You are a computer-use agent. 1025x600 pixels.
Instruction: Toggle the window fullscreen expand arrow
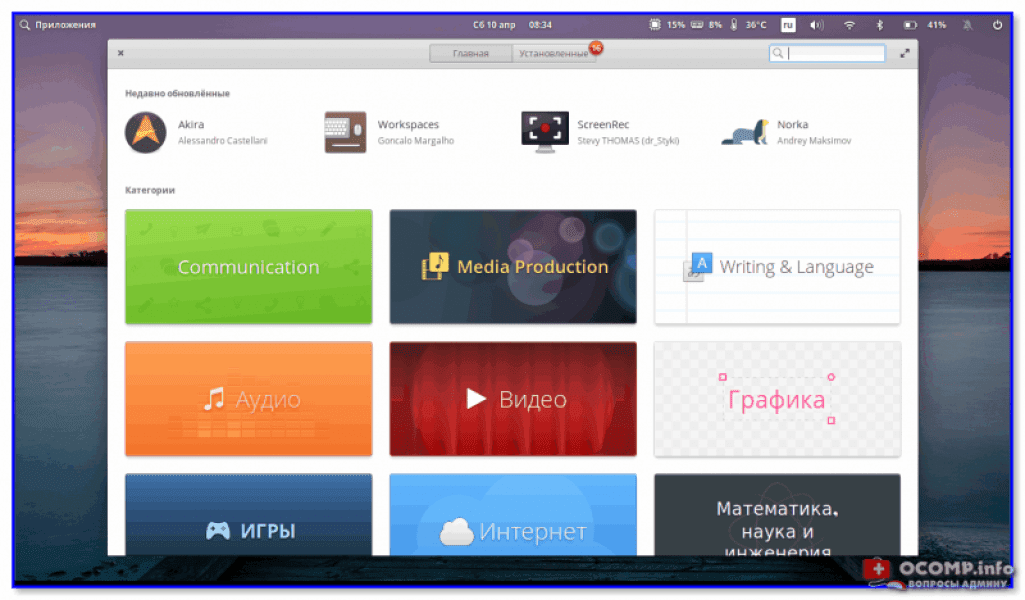click(x=905, y=52)
